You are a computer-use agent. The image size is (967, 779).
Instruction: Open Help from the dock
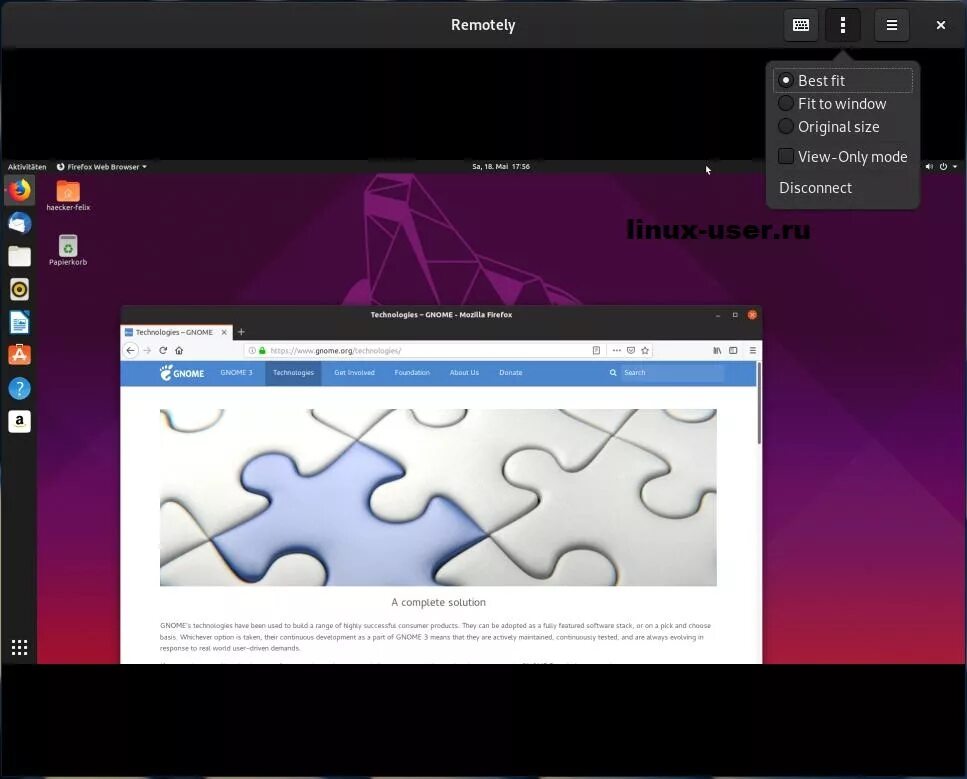click(x=19, y=388)
